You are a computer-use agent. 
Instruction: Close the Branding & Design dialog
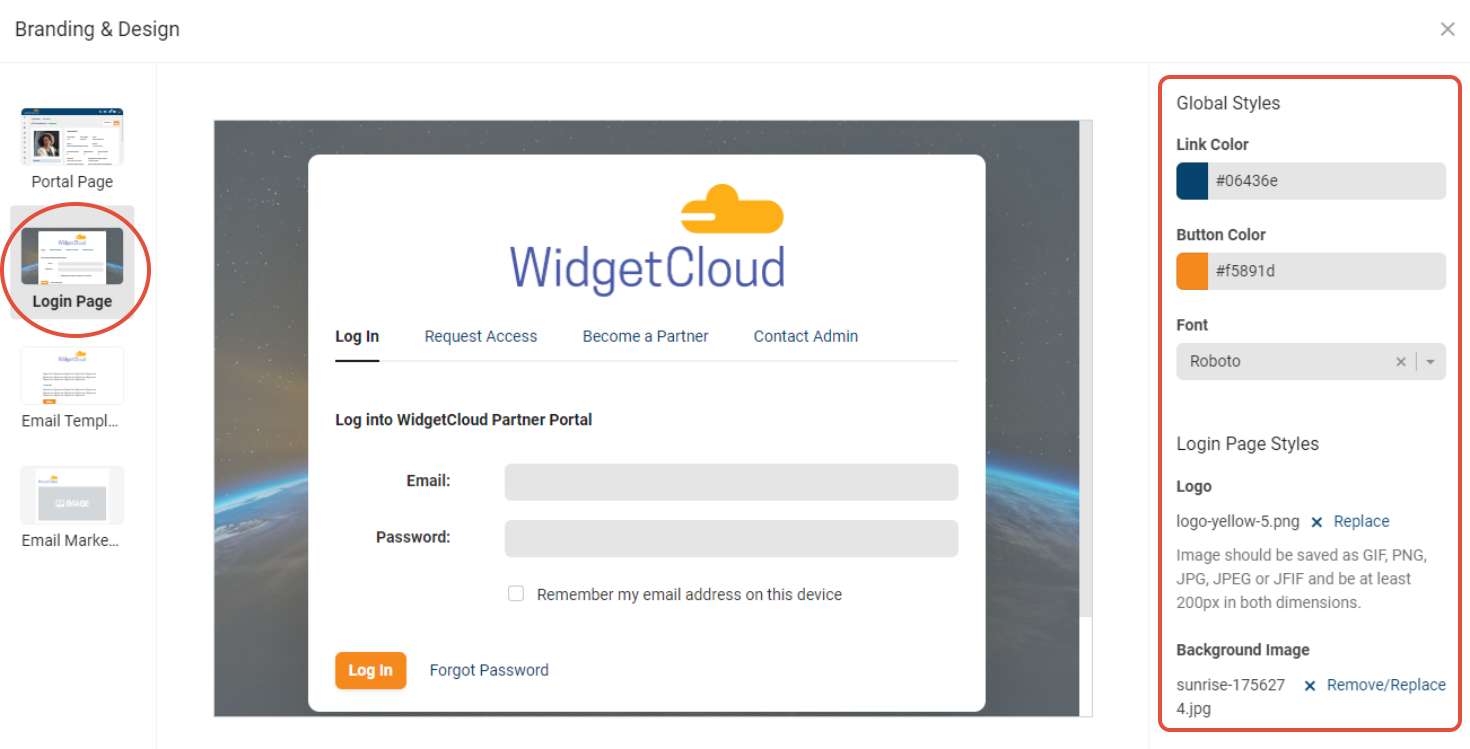pyautogui.click(x=1447, y=29)
